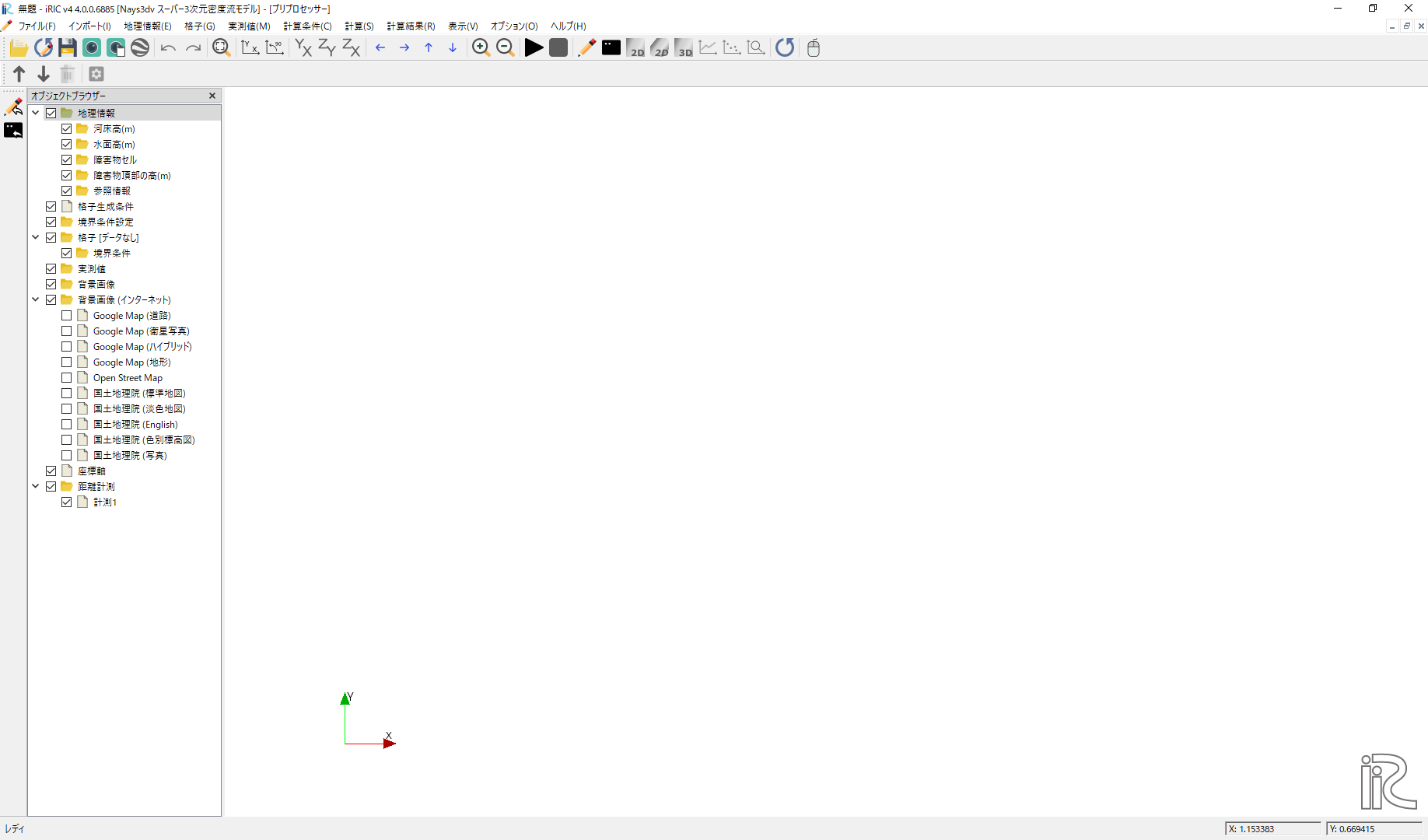The image size is (1428, 840).
Task: Collapse the 地理情報 tree node
Action: point(36,113)
